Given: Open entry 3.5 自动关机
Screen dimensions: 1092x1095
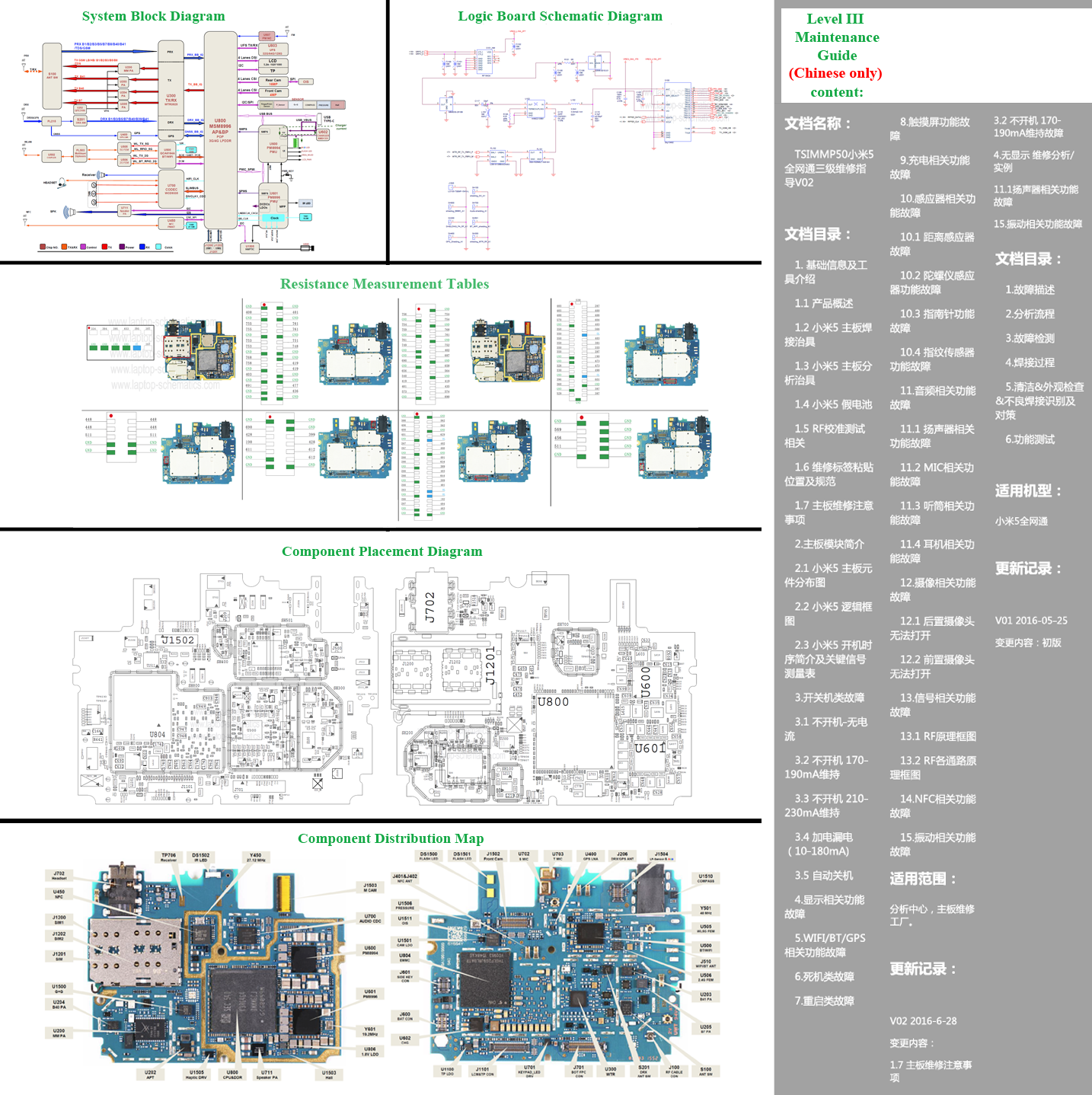Looking at the screenshot, I should [x=824, y=876].
